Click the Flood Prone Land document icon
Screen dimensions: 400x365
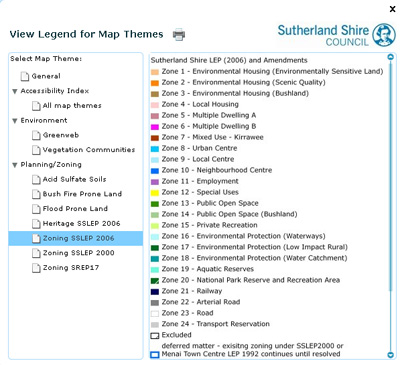pyautogui.click(x=36, y=209)
